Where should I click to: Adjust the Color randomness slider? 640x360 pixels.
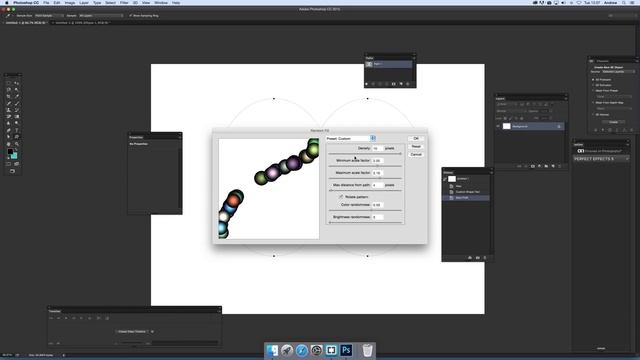tap(365, 211)
